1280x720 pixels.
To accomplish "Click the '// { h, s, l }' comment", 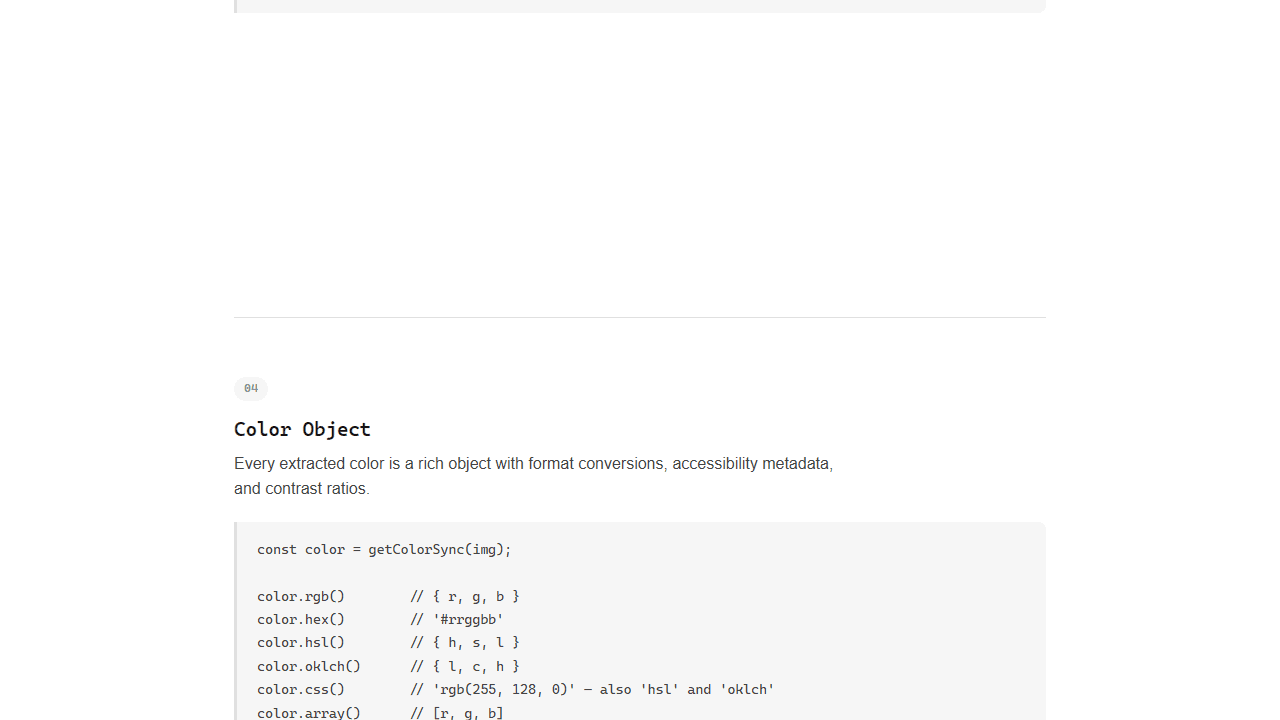I will point(465,642).
